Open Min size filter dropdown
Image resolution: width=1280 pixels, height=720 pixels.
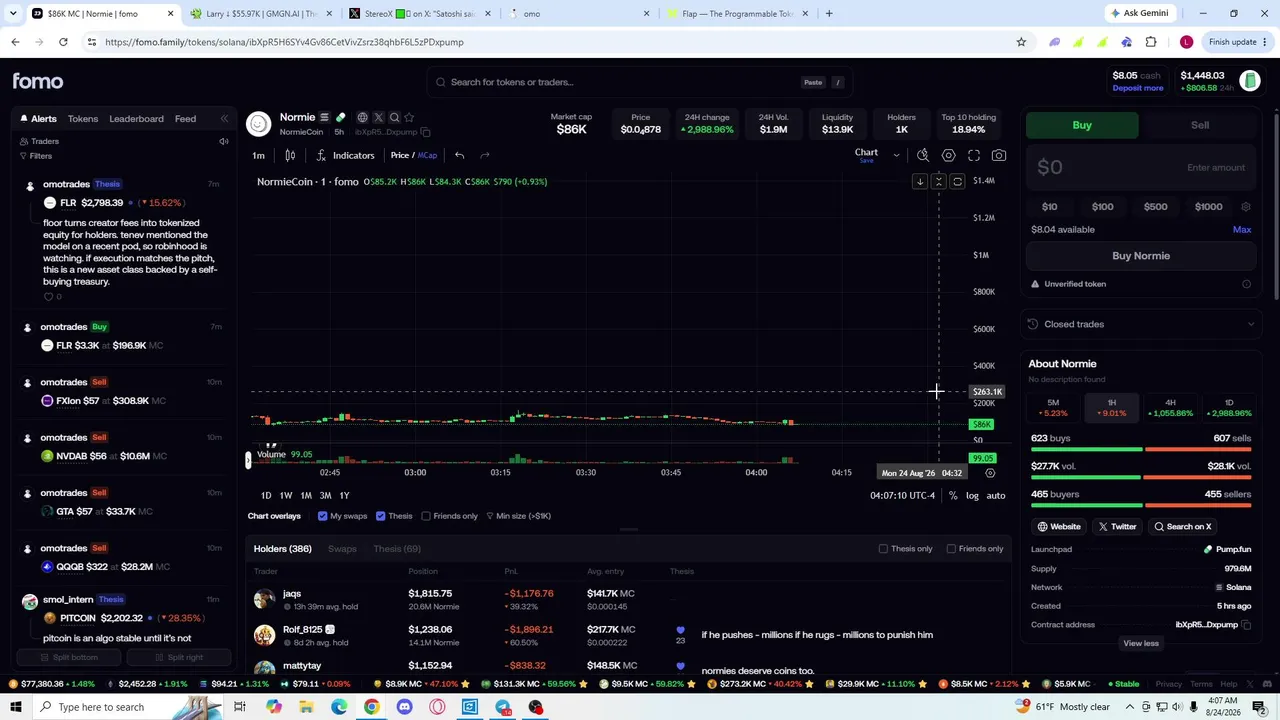(518, 516)
